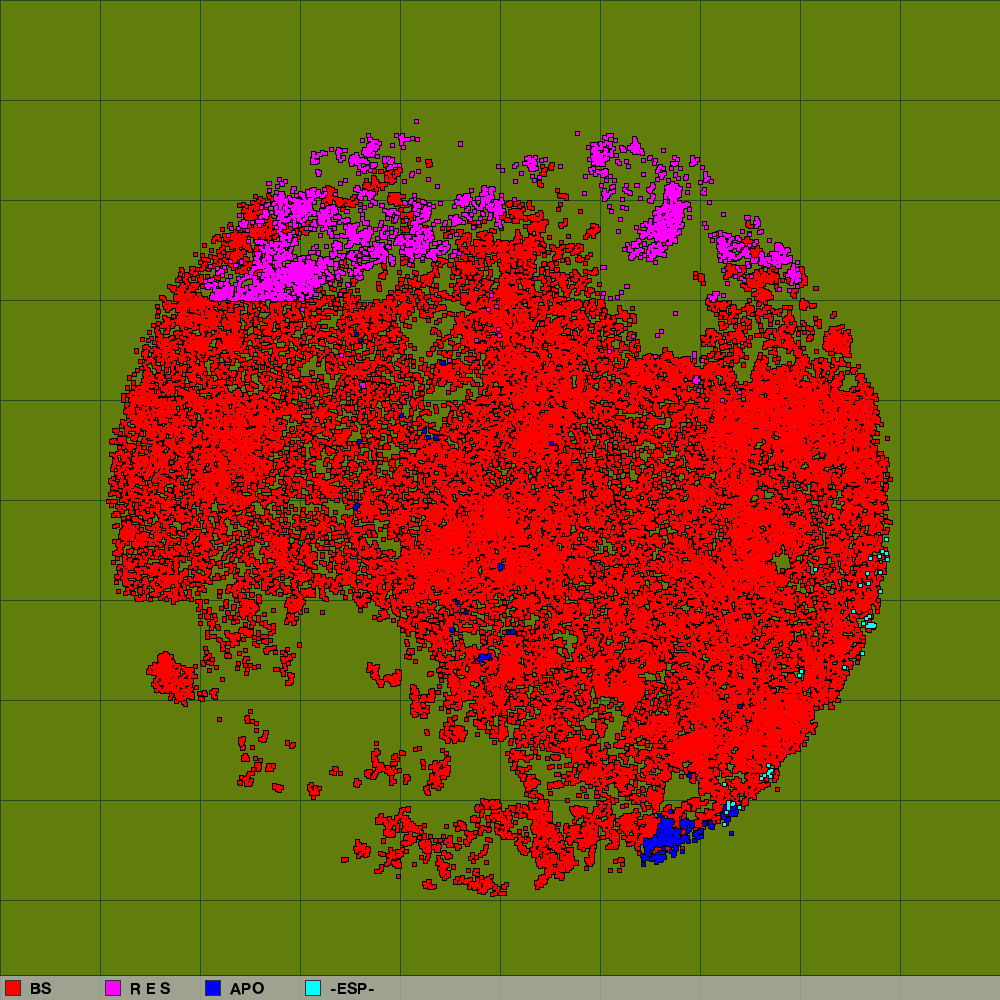
Task: Click the magenta R E S legend swatch
Action: pos(113,988)
